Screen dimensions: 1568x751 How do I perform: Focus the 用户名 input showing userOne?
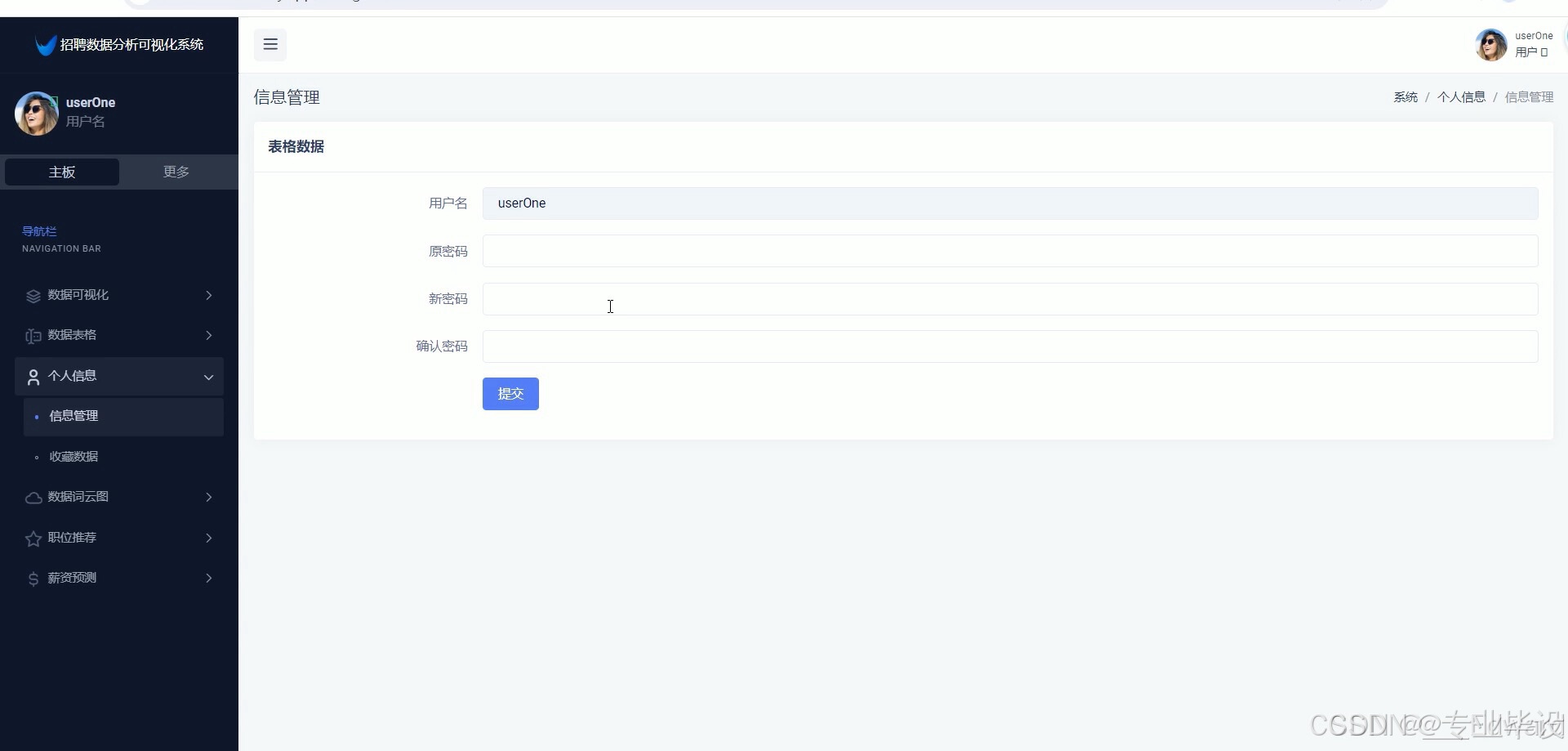pyautogui.click(x=1010, y=203)
